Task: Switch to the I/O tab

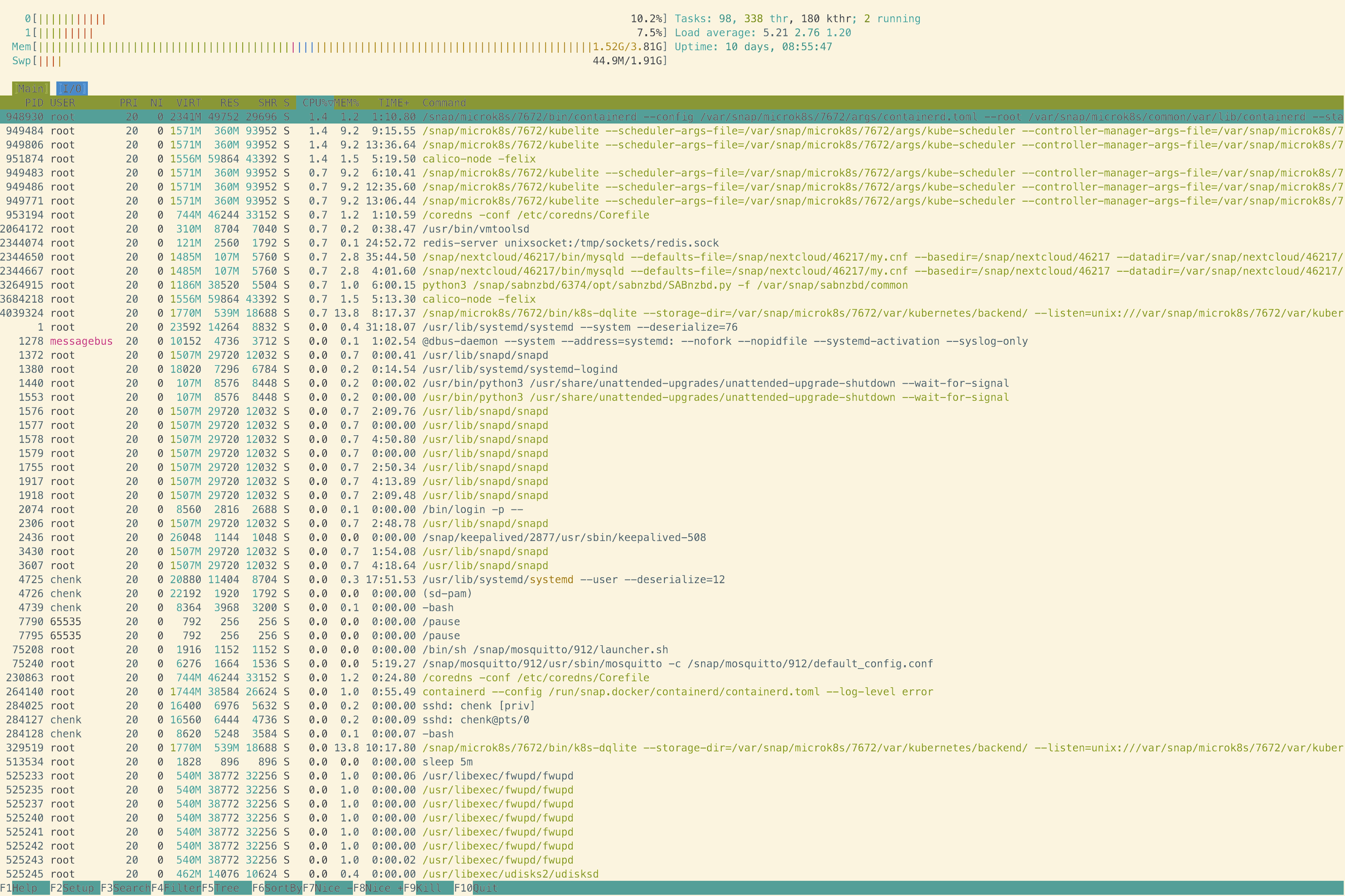Action: [x=72, y=89]
